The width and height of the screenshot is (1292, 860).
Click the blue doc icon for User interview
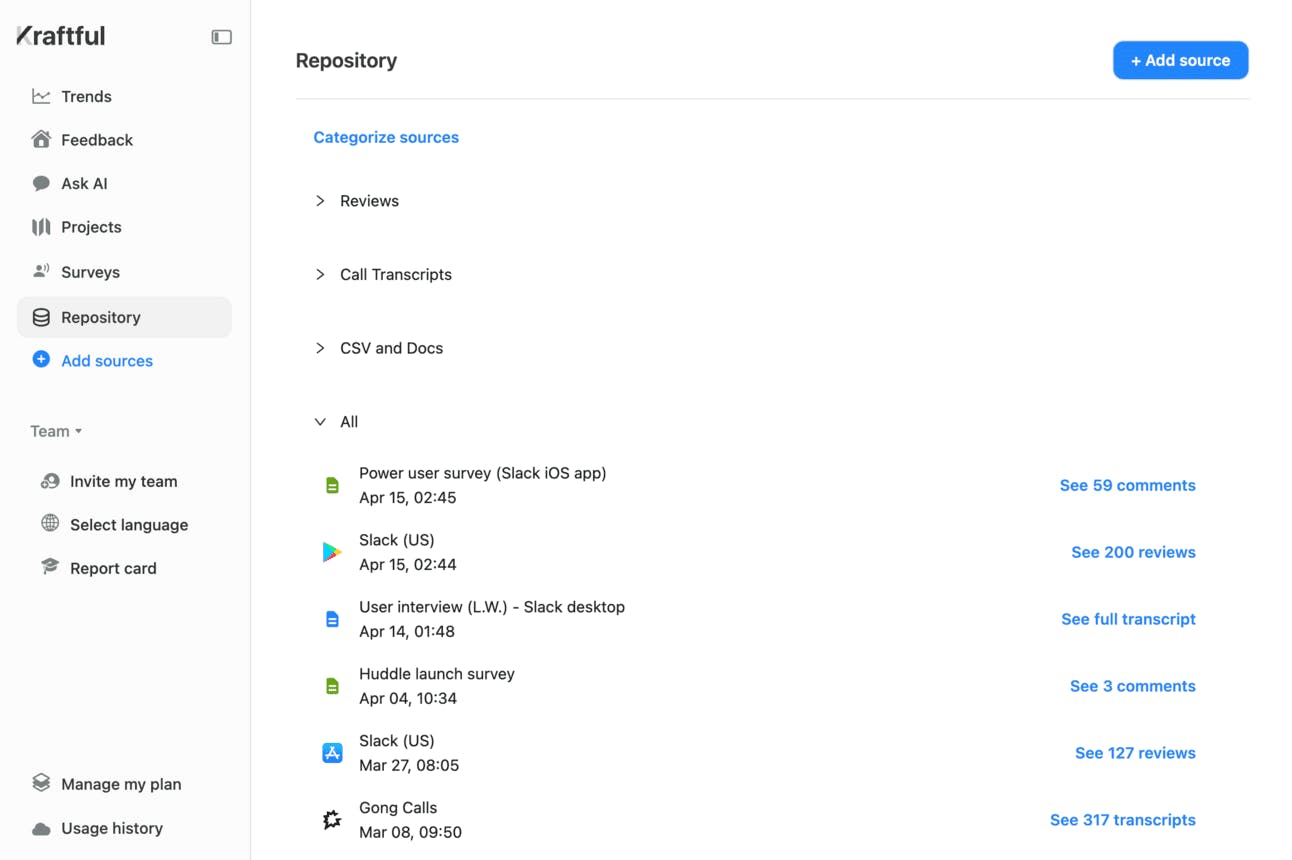pos(332,620)
